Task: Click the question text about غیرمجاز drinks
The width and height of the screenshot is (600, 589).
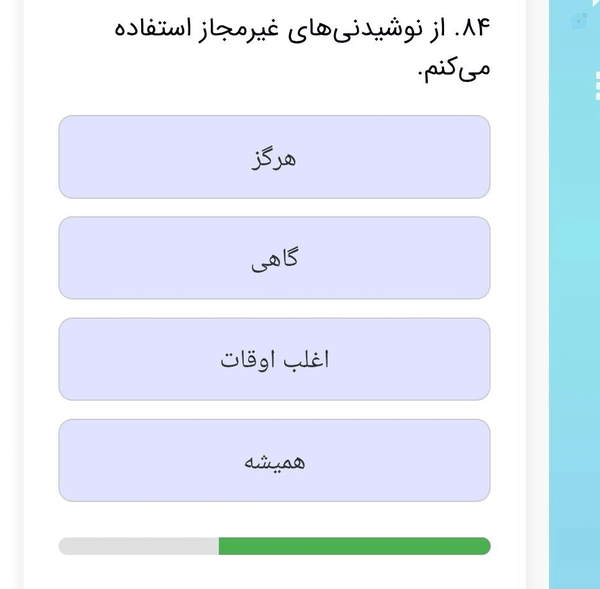Action: coord(302,48)
